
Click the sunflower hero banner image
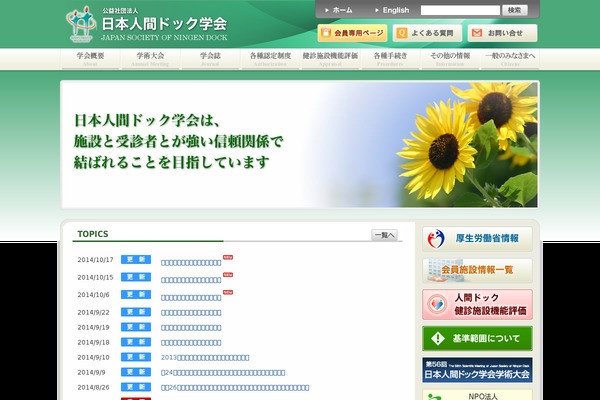tap(300, 145)
